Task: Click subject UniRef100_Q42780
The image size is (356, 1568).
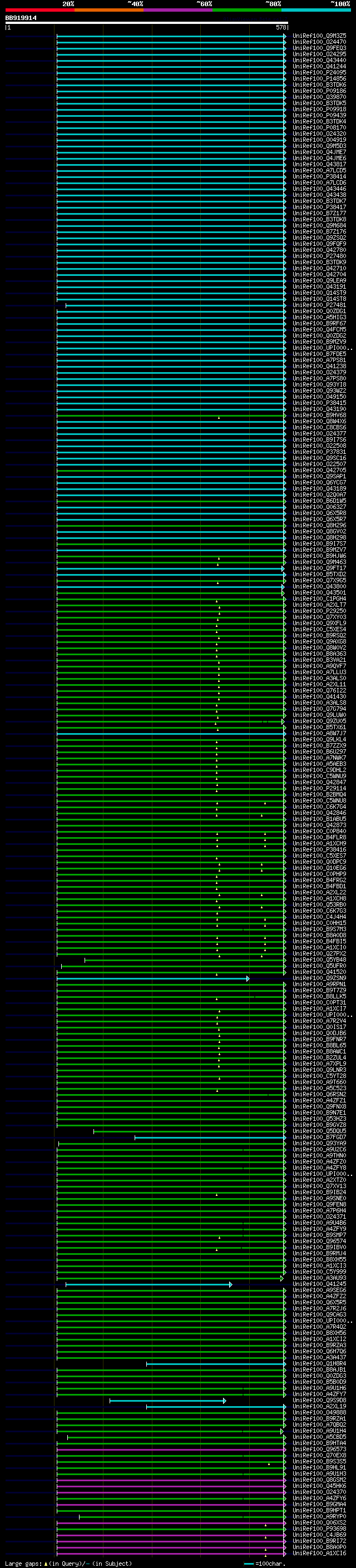Action: [x=319, y=250]
